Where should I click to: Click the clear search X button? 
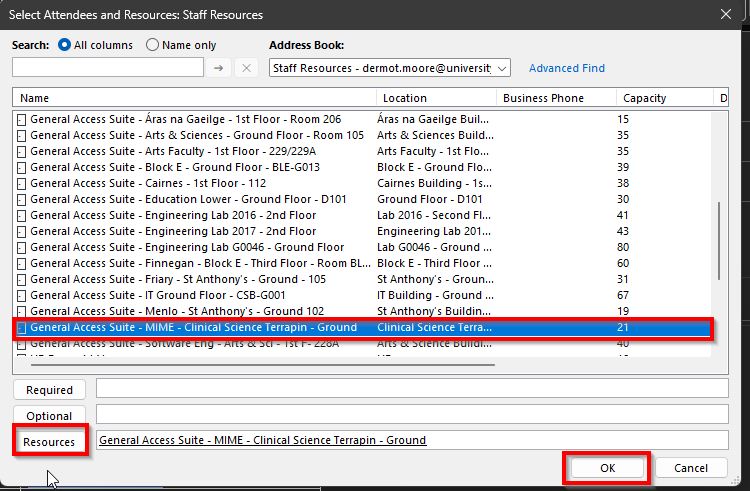(247, 68)
